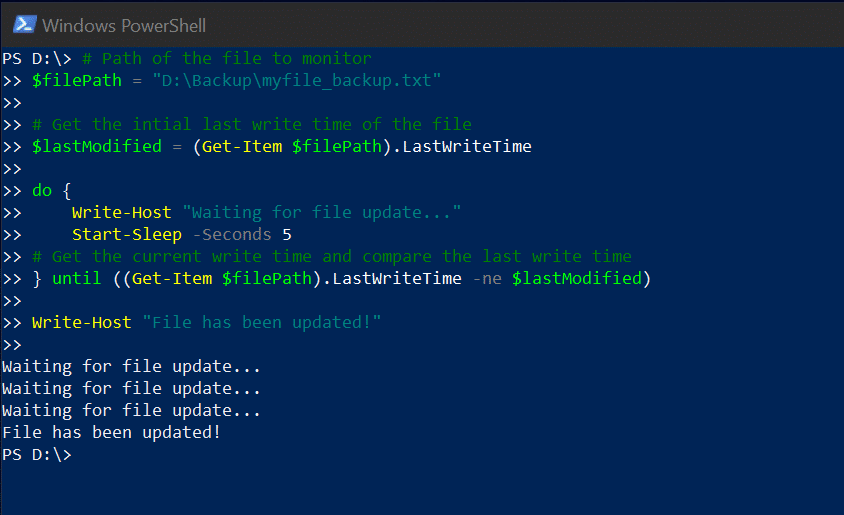Click the final PS D:\> prompt
844x515 pixels.
tap(37, 455)
